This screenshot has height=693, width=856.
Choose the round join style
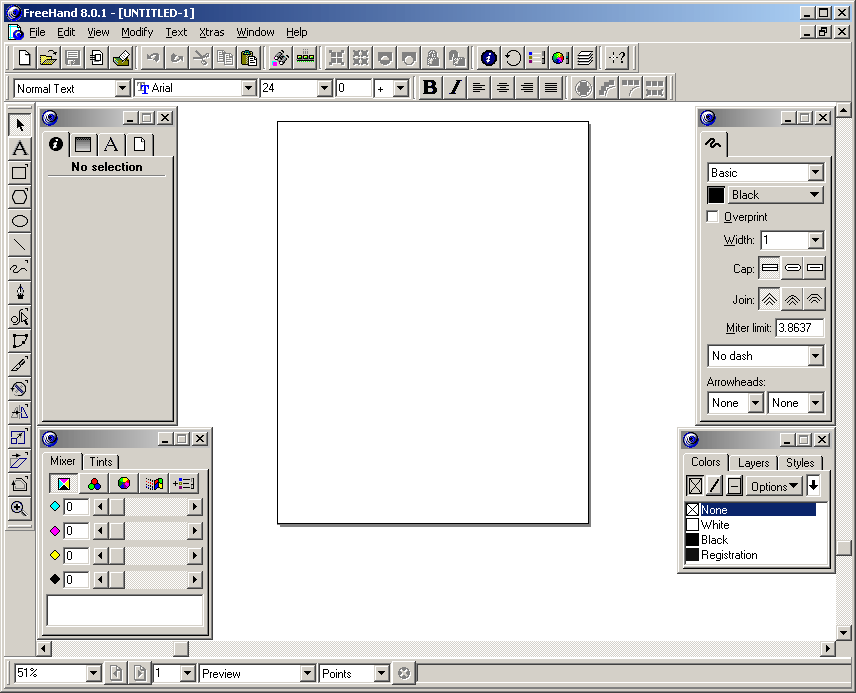click(792, 299)
